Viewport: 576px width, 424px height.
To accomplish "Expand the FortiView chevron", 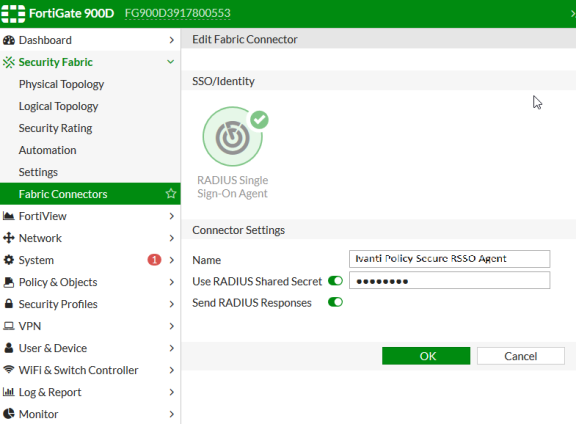I will point(171,216).
